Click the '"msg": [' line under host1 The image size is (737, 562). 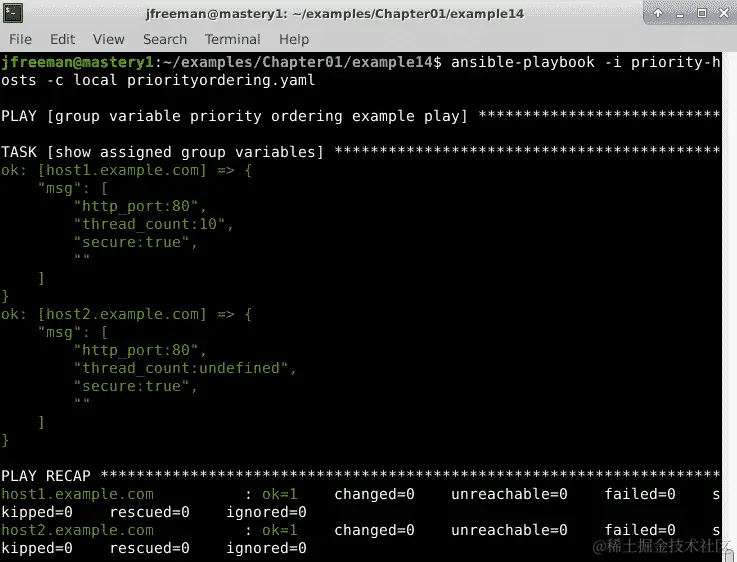tap(73, 188)
